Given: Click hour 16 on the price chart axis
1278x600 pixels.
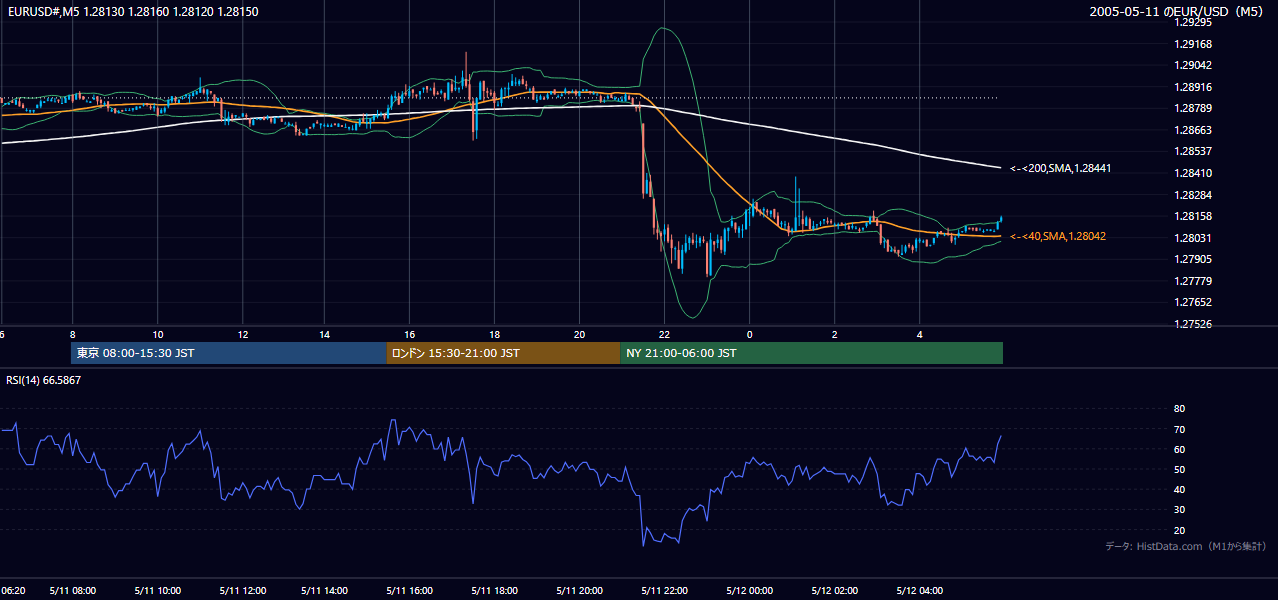Looking at the screenshot, I should pos(410,334).
